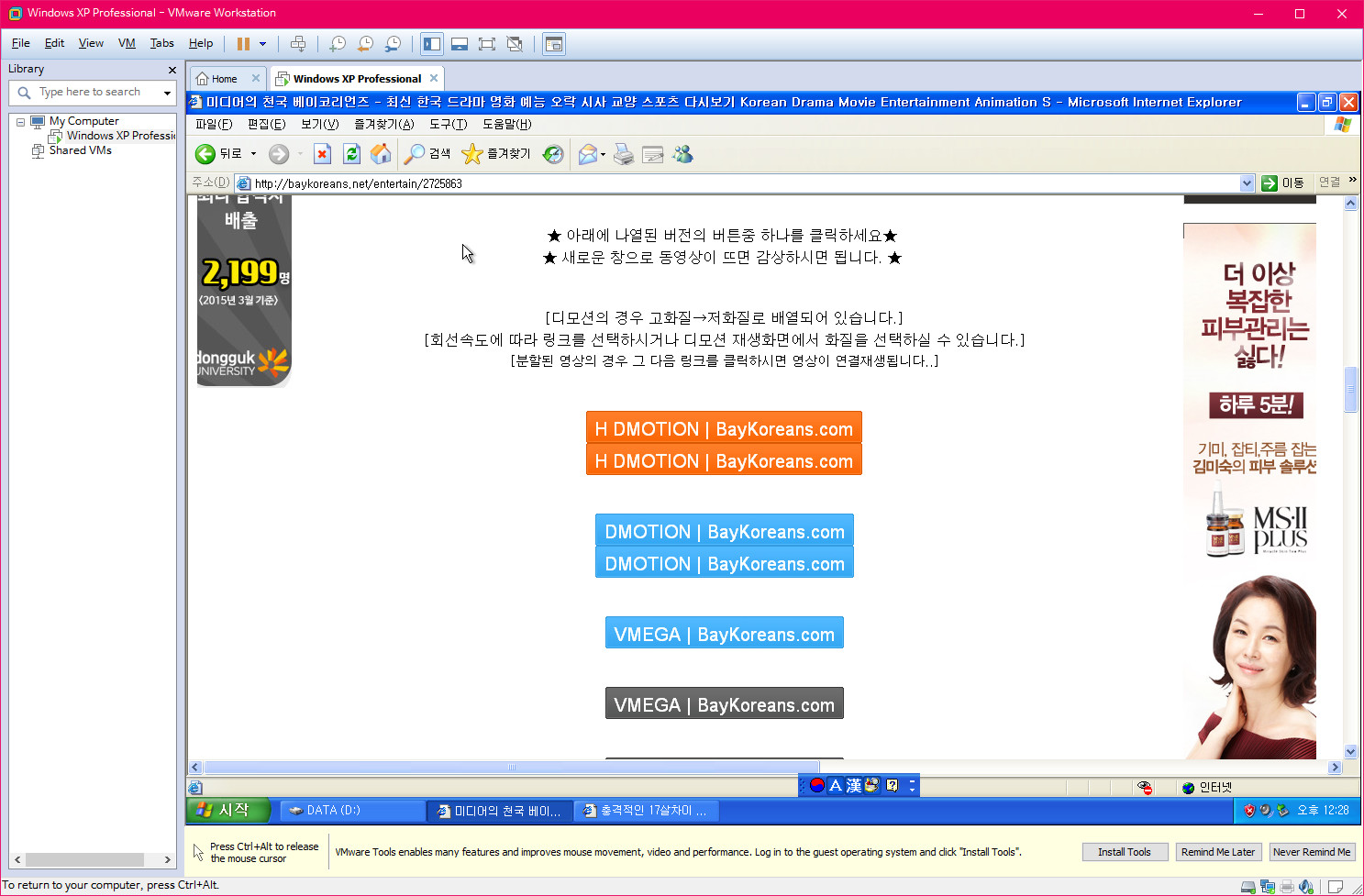
Task: Open the IE mail icon
Action: 587,154
